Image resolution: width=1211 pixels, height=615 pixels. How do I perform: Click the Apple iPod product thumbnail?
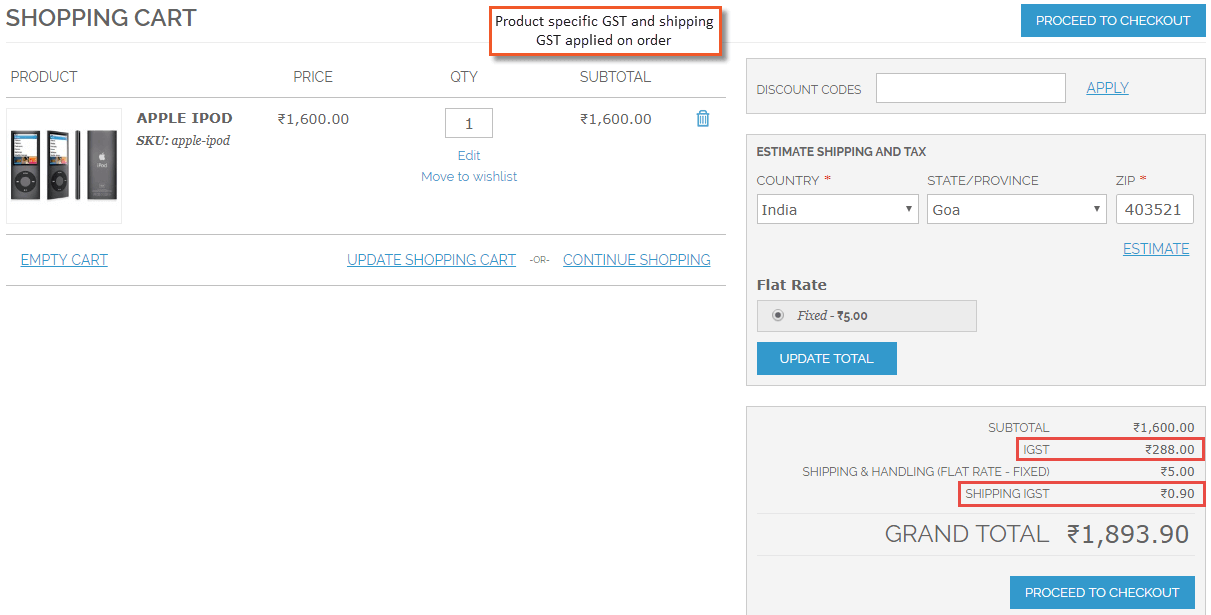pos(64,166)
